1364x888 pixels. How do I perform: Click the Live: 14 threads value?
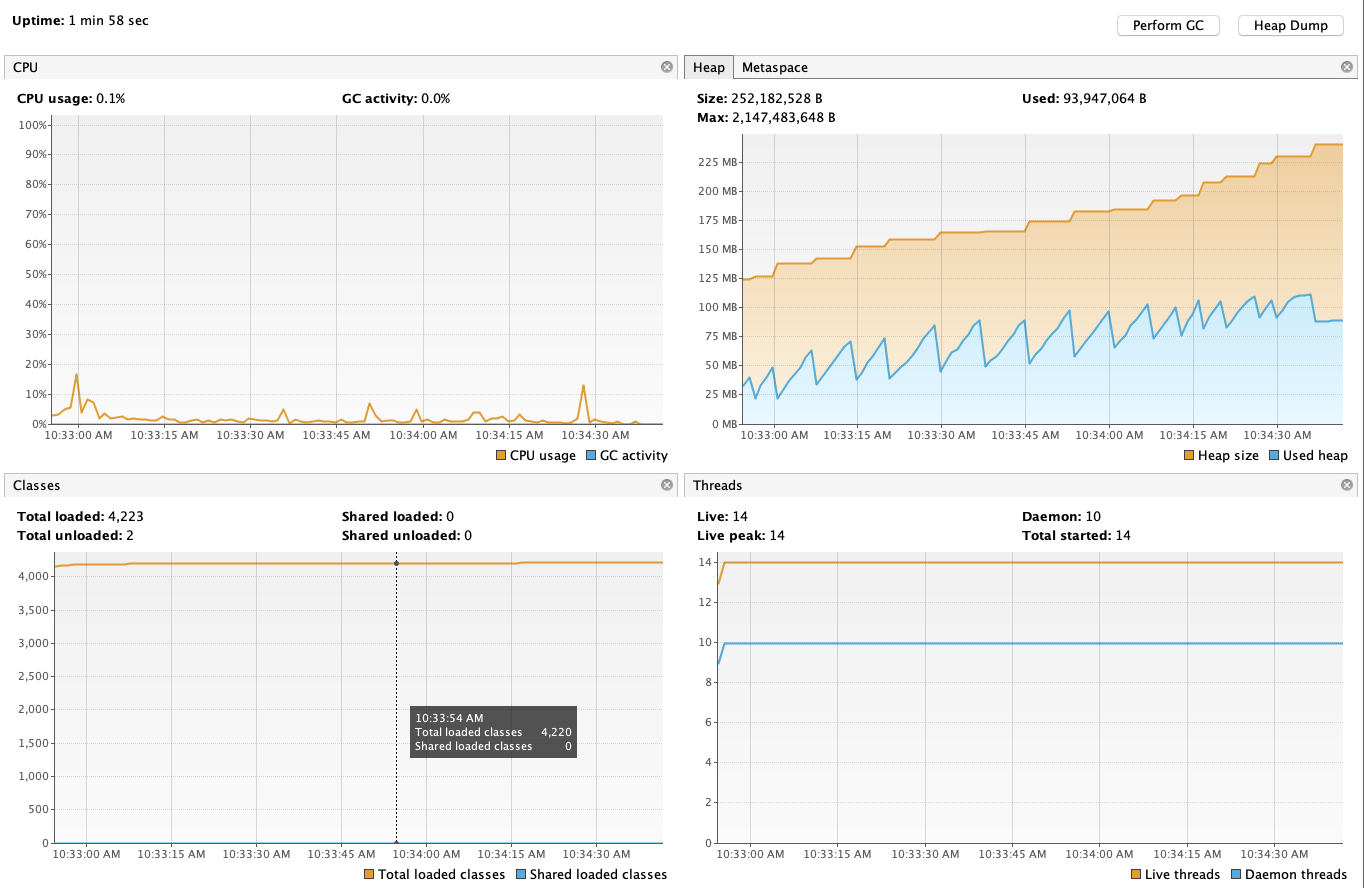click(x=722, y=517)
